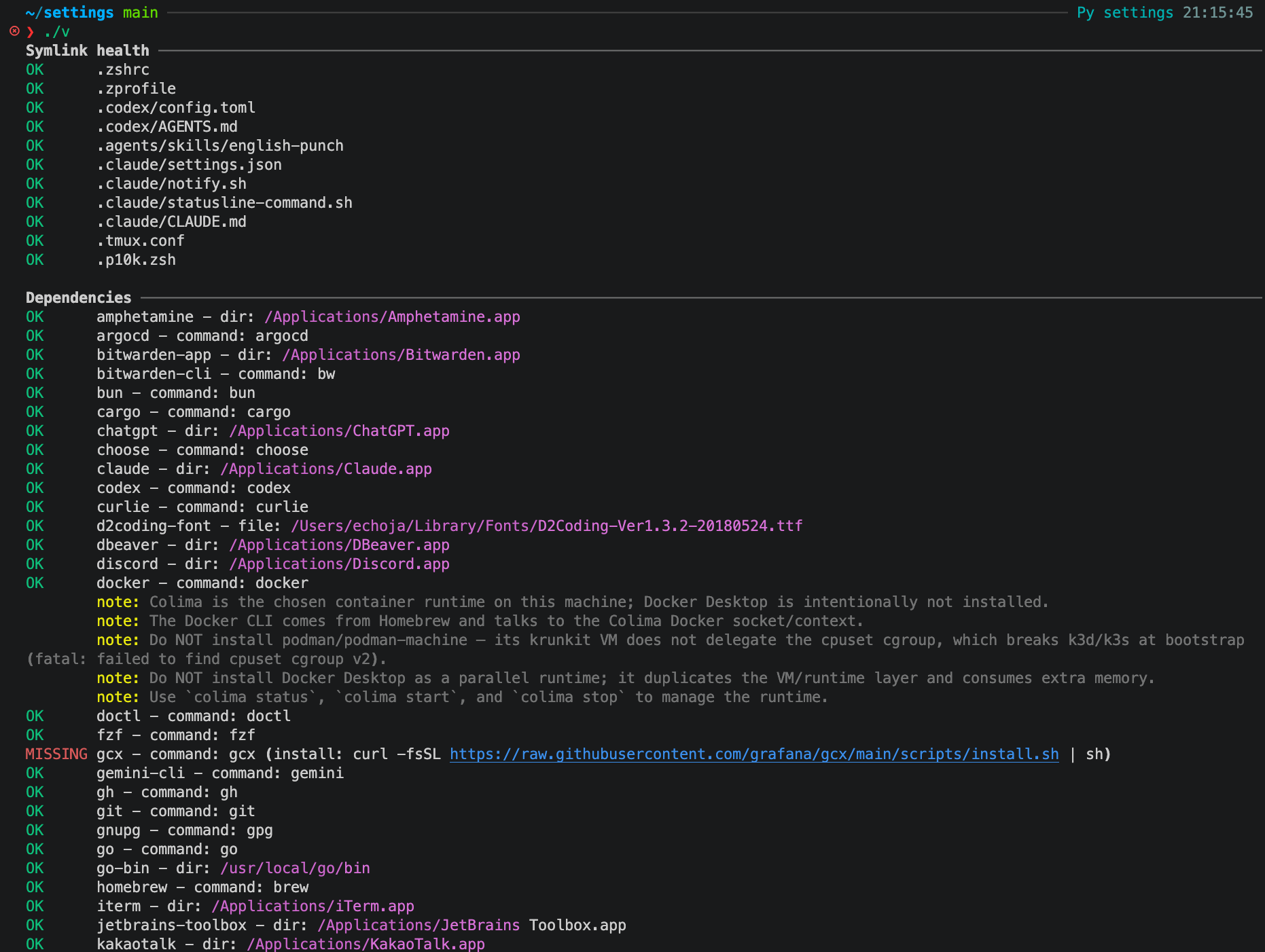
Task: Click the note warning against podman/podman-machine
Action: click(x=671, y=640)
